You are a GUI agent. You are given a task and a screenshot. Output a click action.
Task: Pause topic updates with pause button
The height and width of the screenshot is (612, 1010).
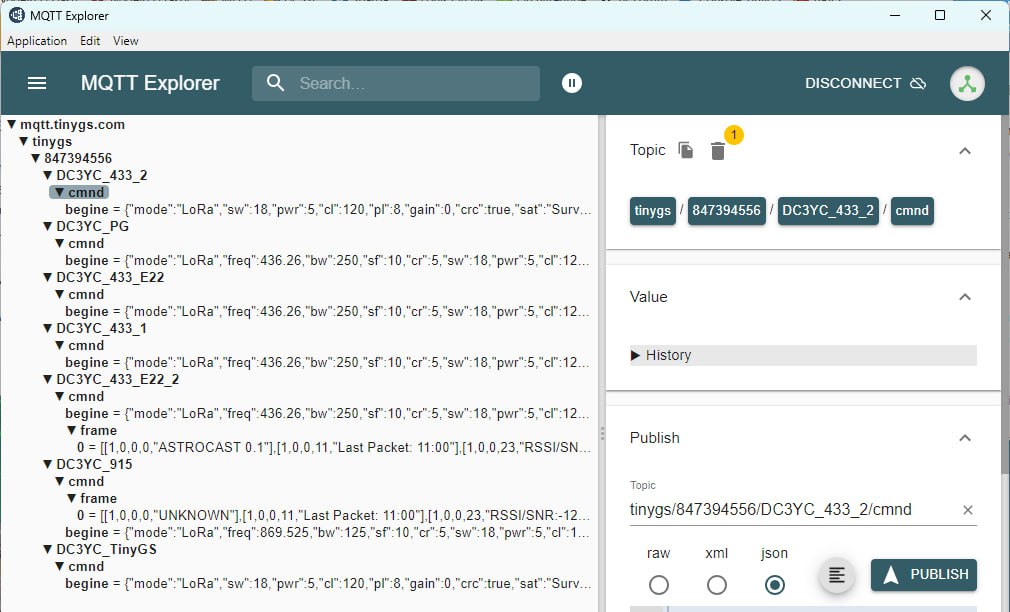pyautogui.click(x=571, y=83)
